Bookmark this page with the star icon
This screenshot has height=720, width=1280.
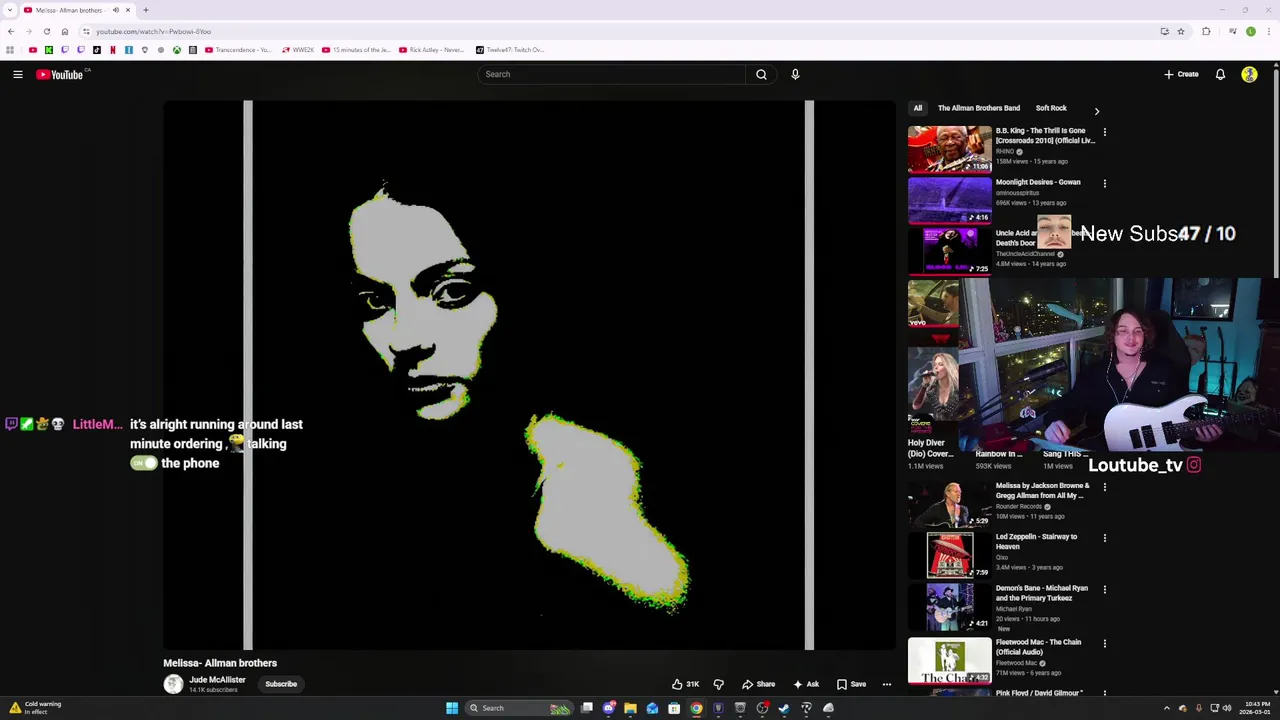tap(1180, 31)
